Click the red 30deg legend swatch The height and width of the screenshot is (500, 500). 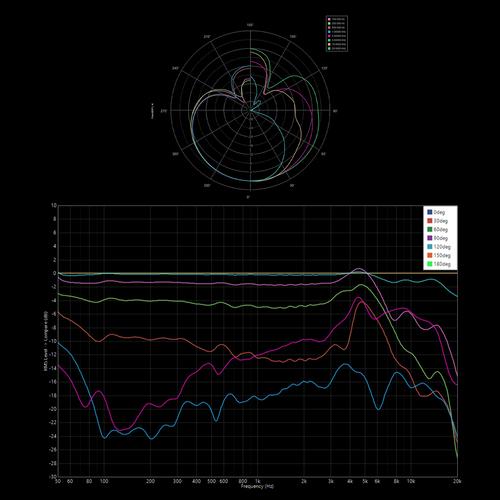coord(430,221)
